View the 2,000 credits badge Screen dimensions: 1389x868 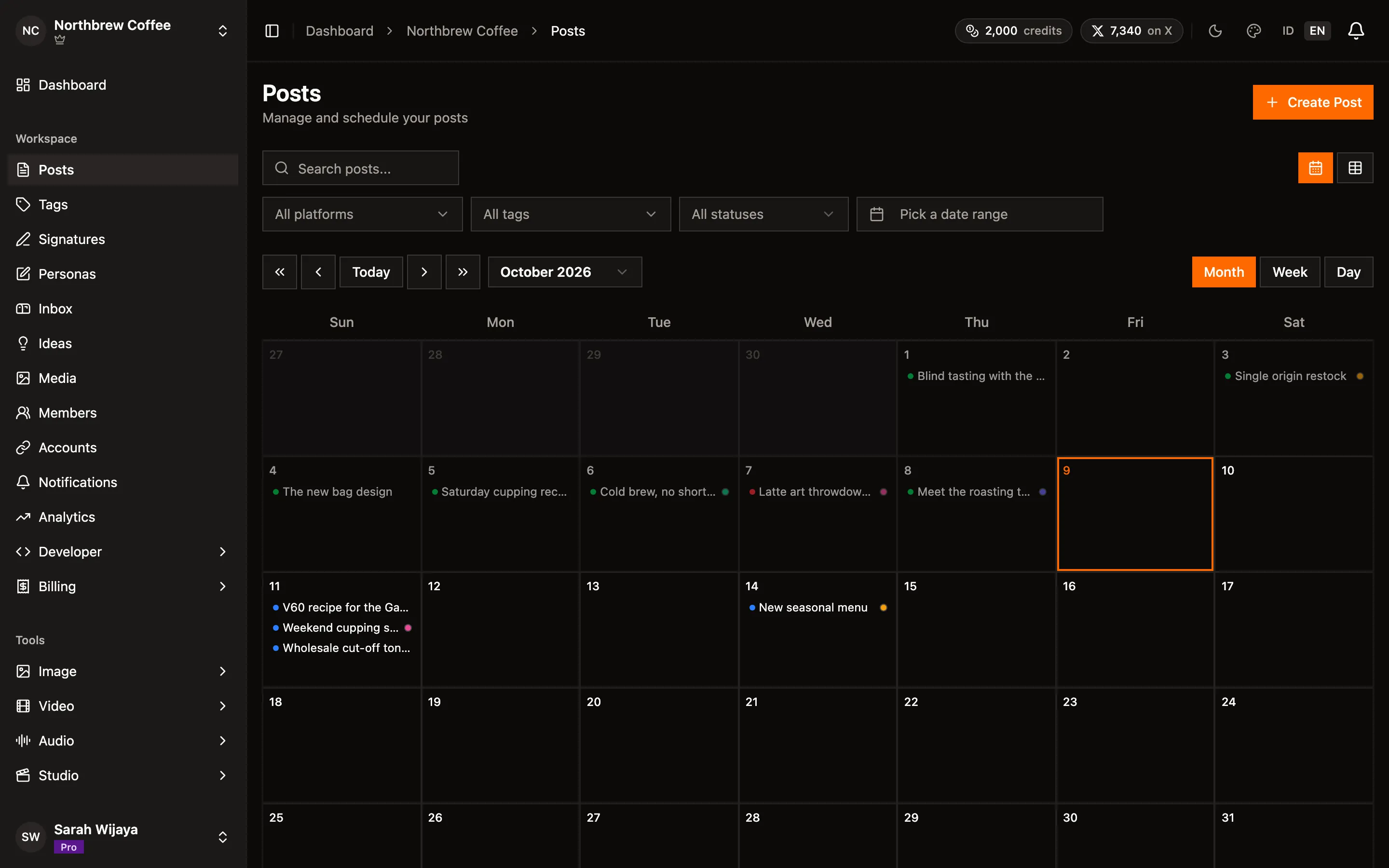[1013, 31]
